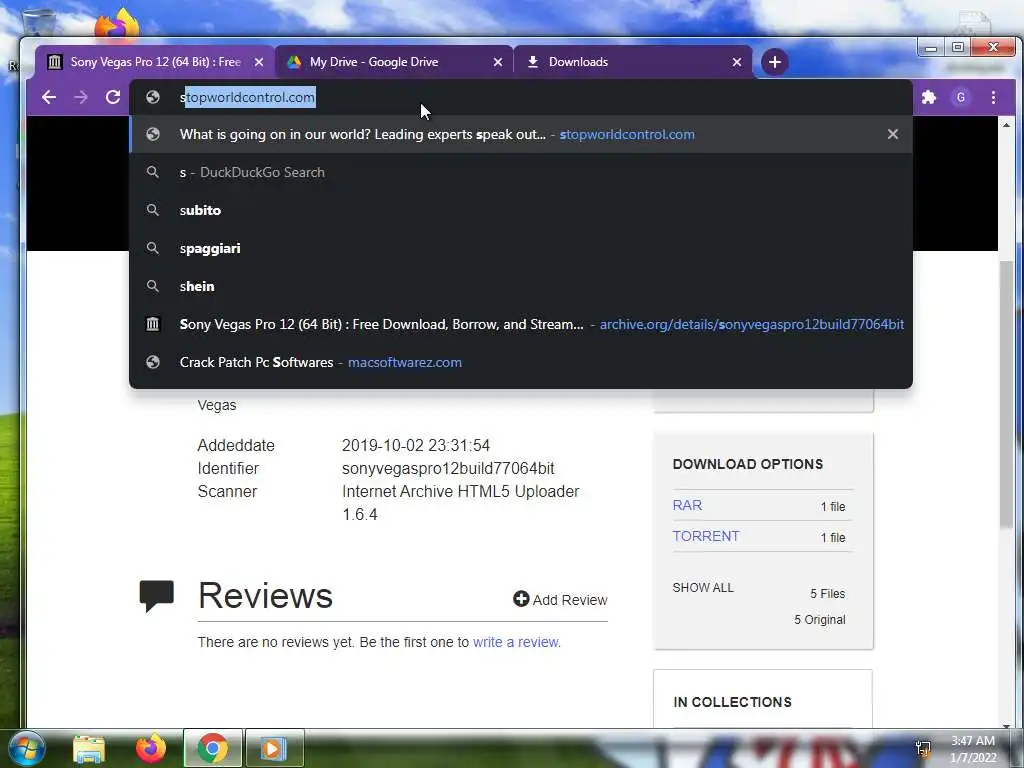Select the stopworldcontrol.com suggestion

pyautogui.click(x=520, y=135)
